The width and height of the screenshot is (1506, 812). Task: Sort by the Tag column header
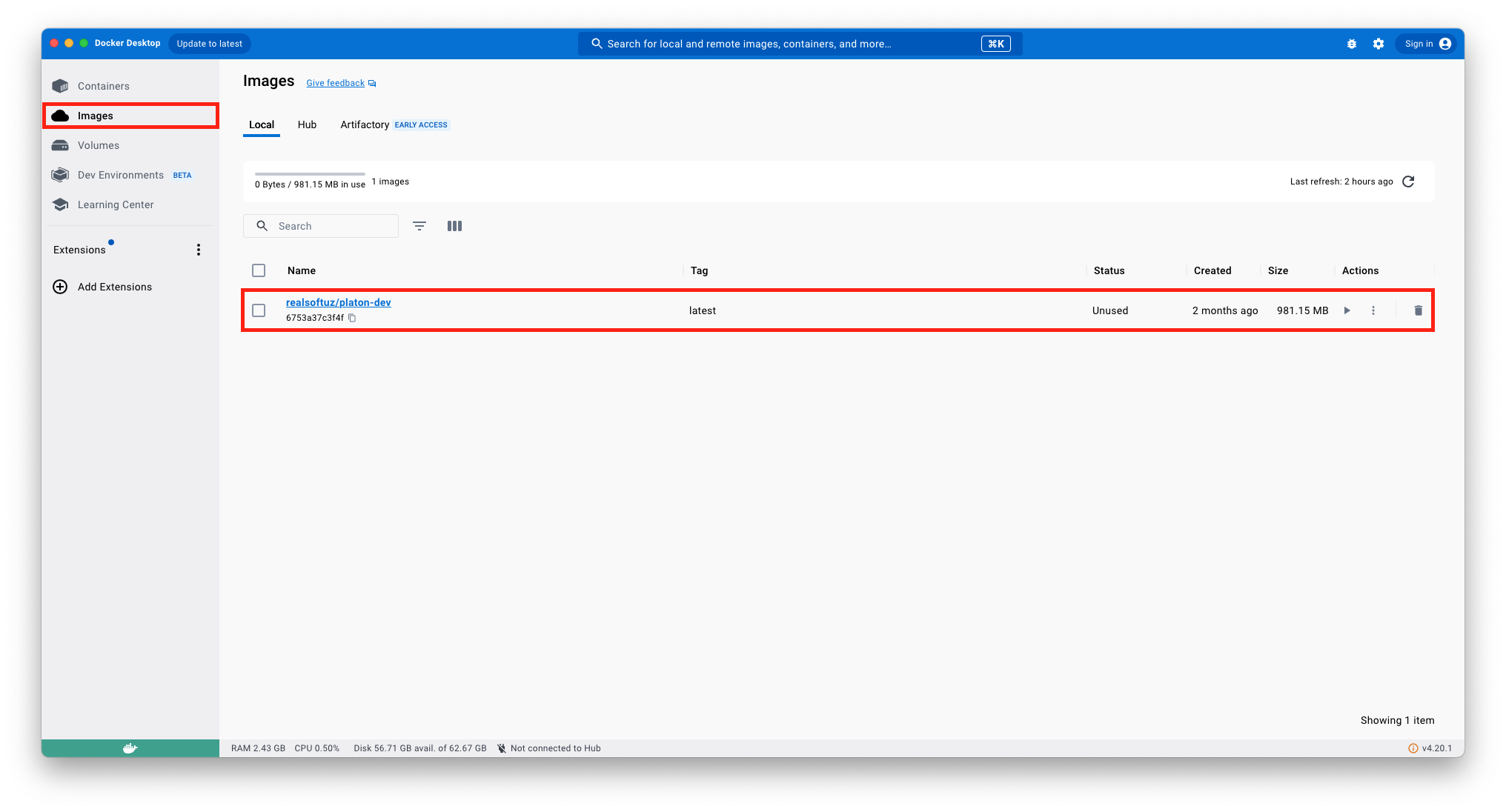[x=699, y=270]
